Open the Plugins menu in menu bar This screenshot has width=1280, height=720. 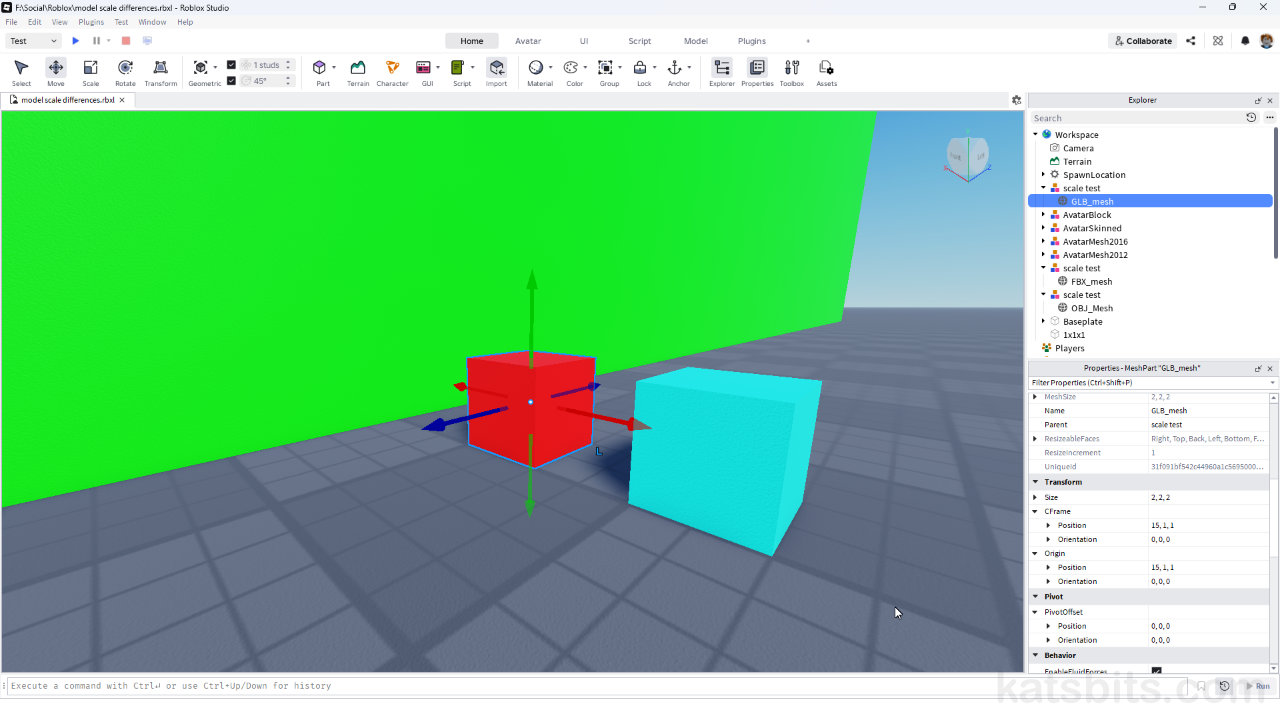point(91,22)
